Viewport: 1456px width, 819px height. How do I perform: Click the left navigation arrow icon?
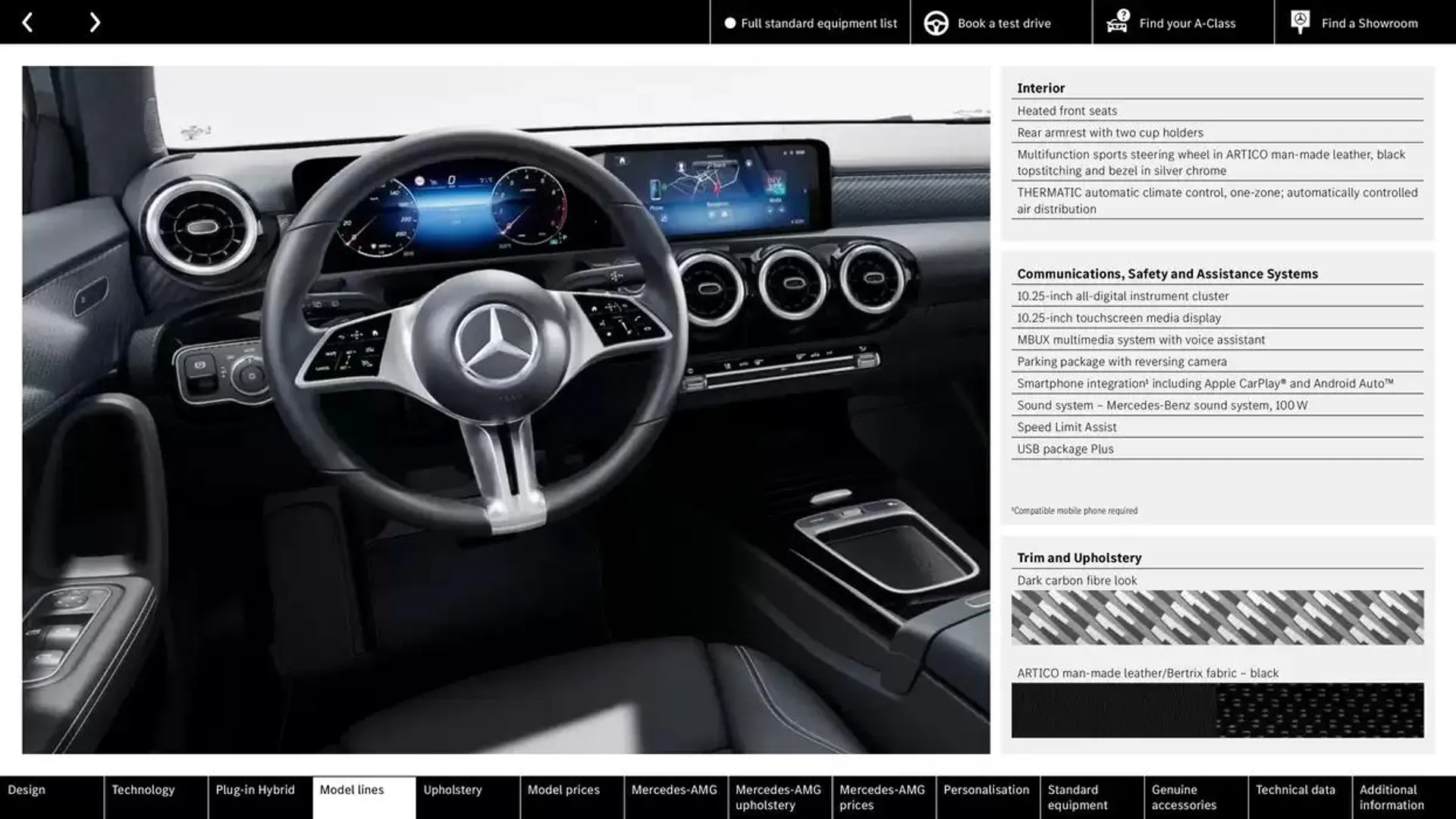pos(27,22)
